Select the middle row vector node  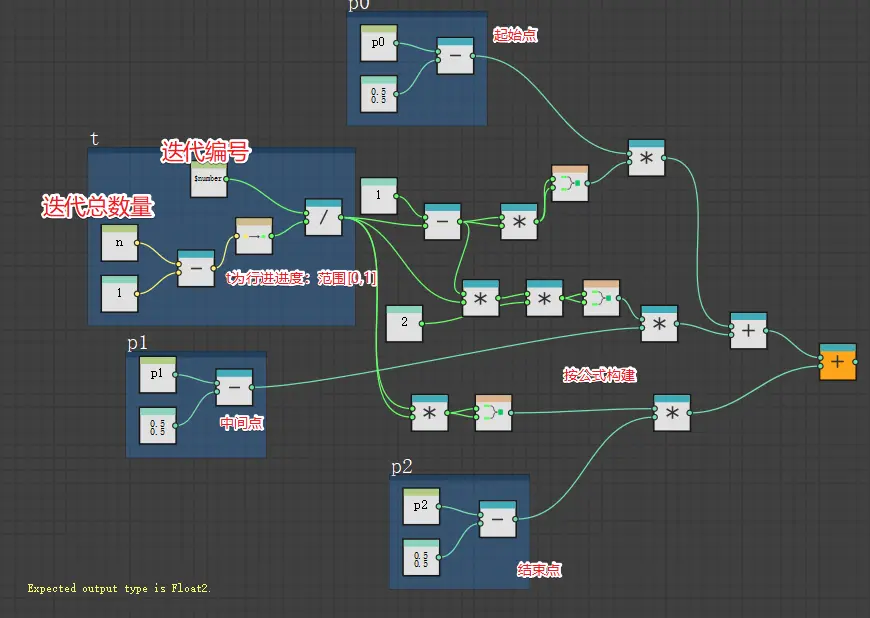[601, 298]
